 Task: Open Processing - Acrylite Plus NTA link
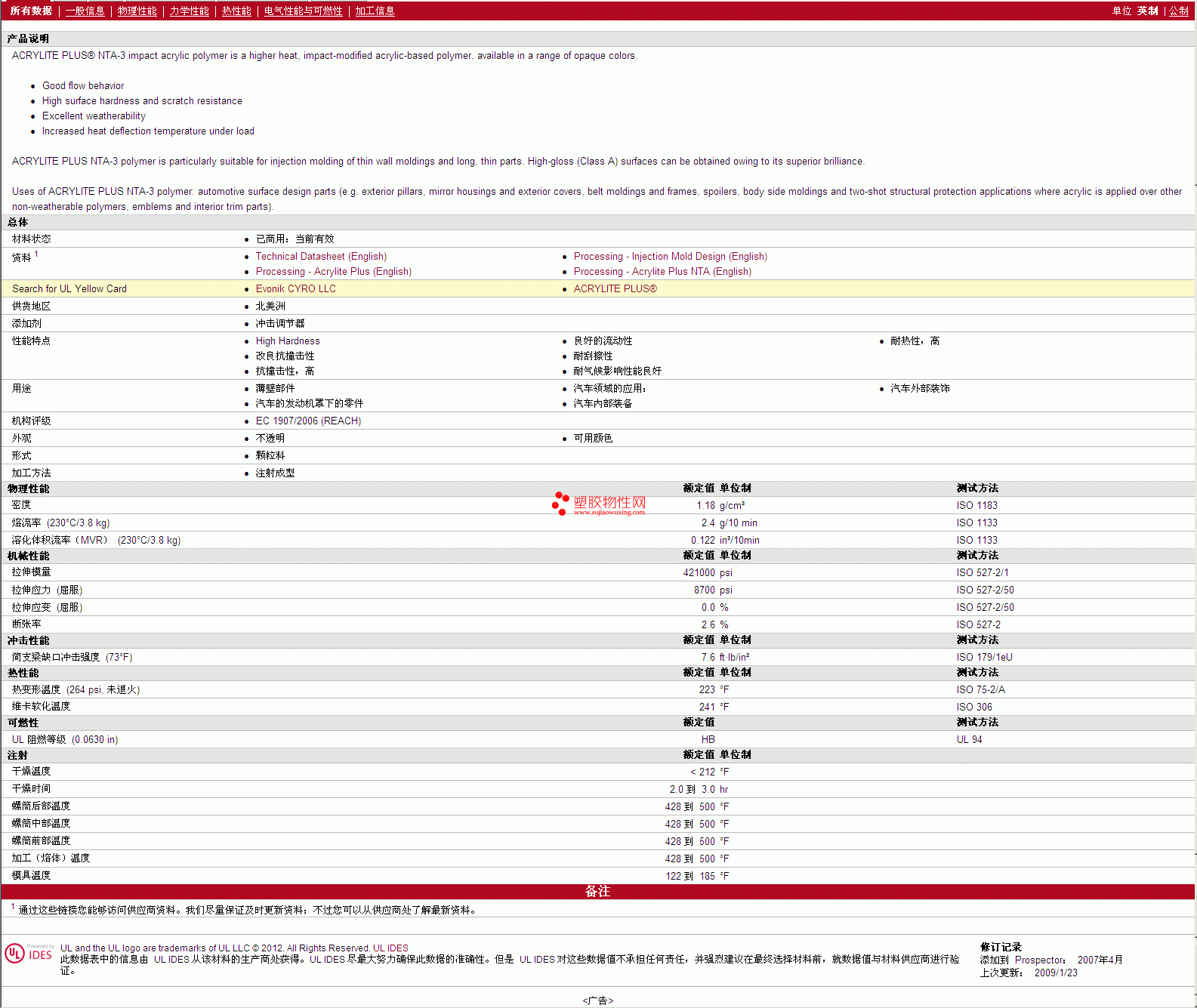(662, 272)
